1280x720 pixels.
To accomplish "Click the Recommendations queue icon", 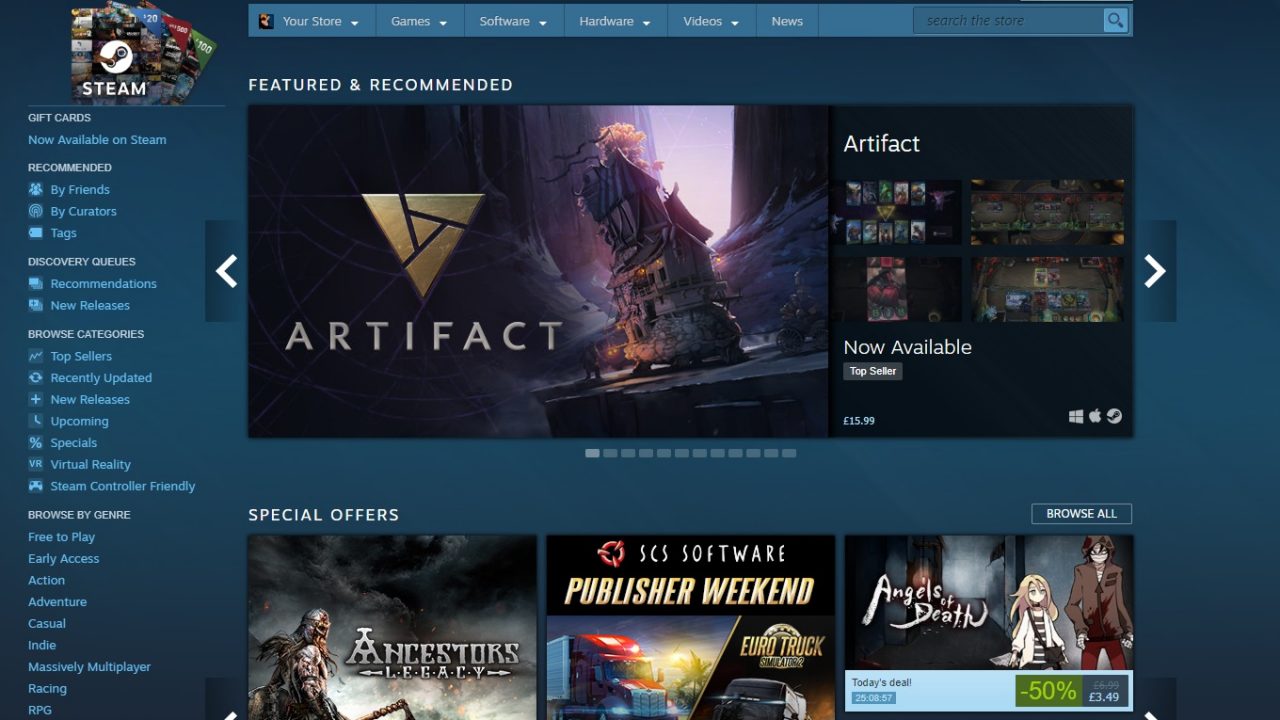I will pyautogui.click(x=36, y=284).
